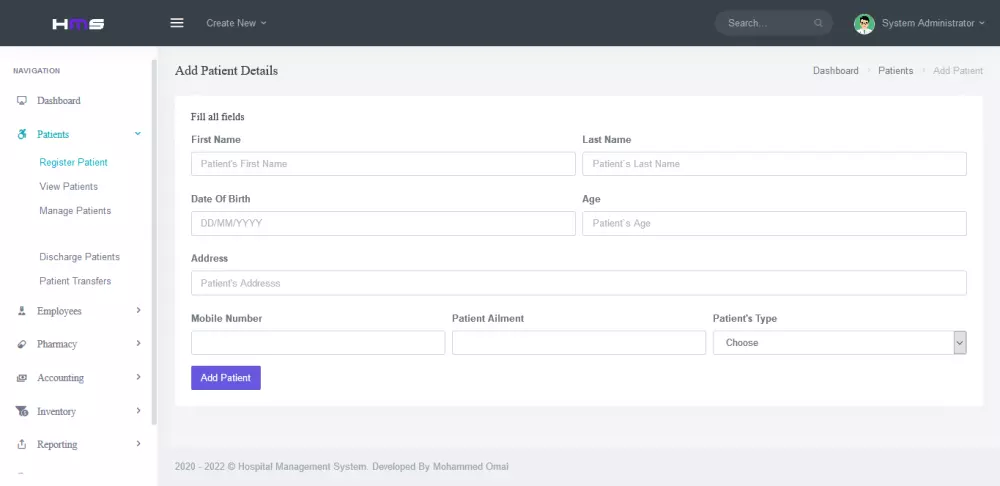Click the Date Of Birth field

[383, 224]
